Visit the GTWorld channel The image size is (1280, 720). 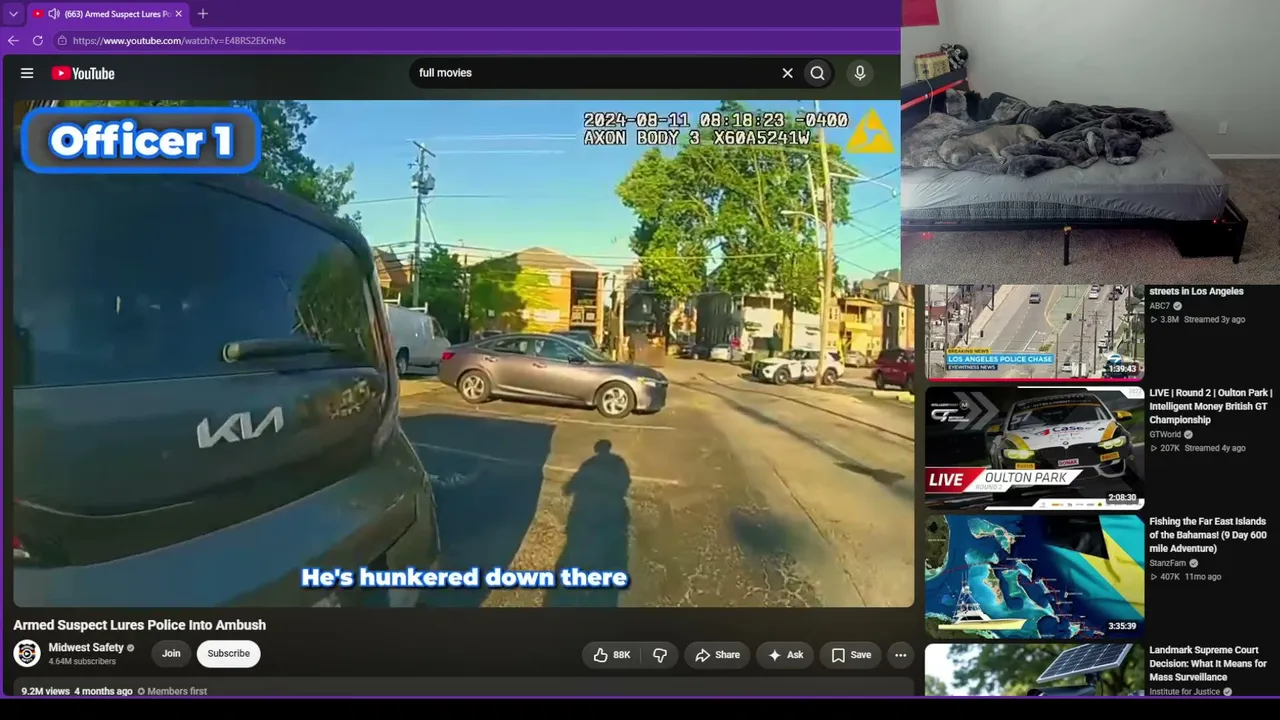click(1165, 435)
